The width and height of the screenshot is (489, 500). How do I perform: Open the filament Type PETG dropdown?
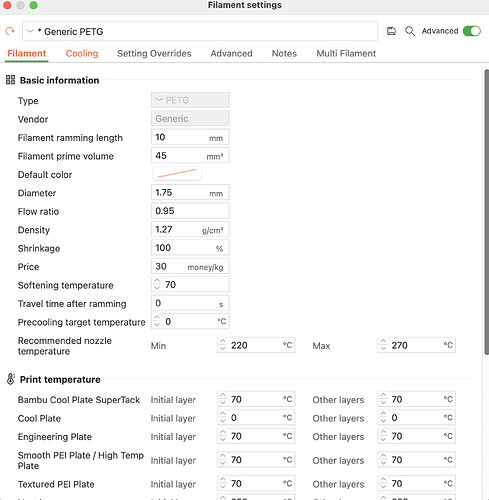(x=190, y=100)
